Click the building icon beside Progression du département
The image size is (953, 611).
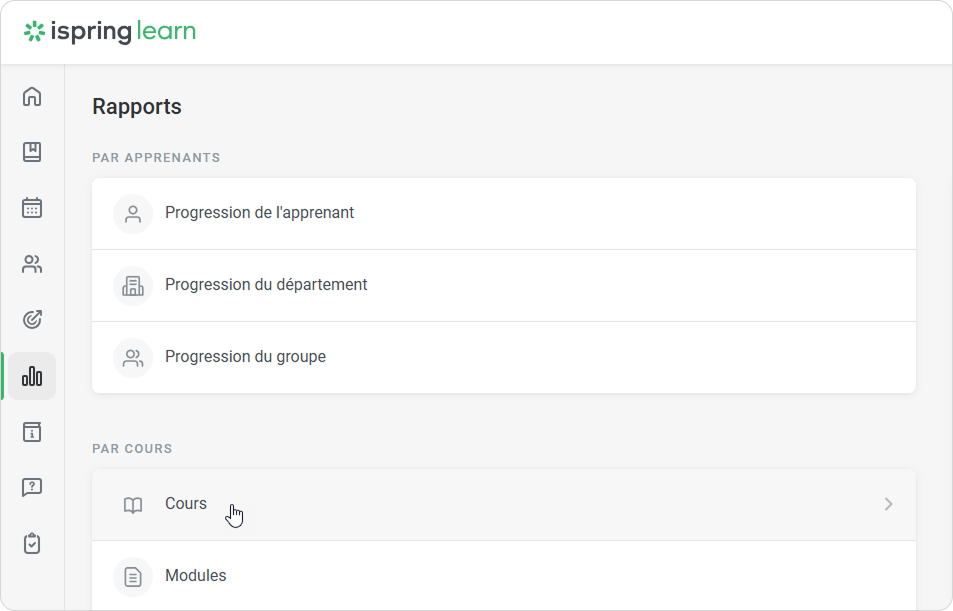click(133, 286)
